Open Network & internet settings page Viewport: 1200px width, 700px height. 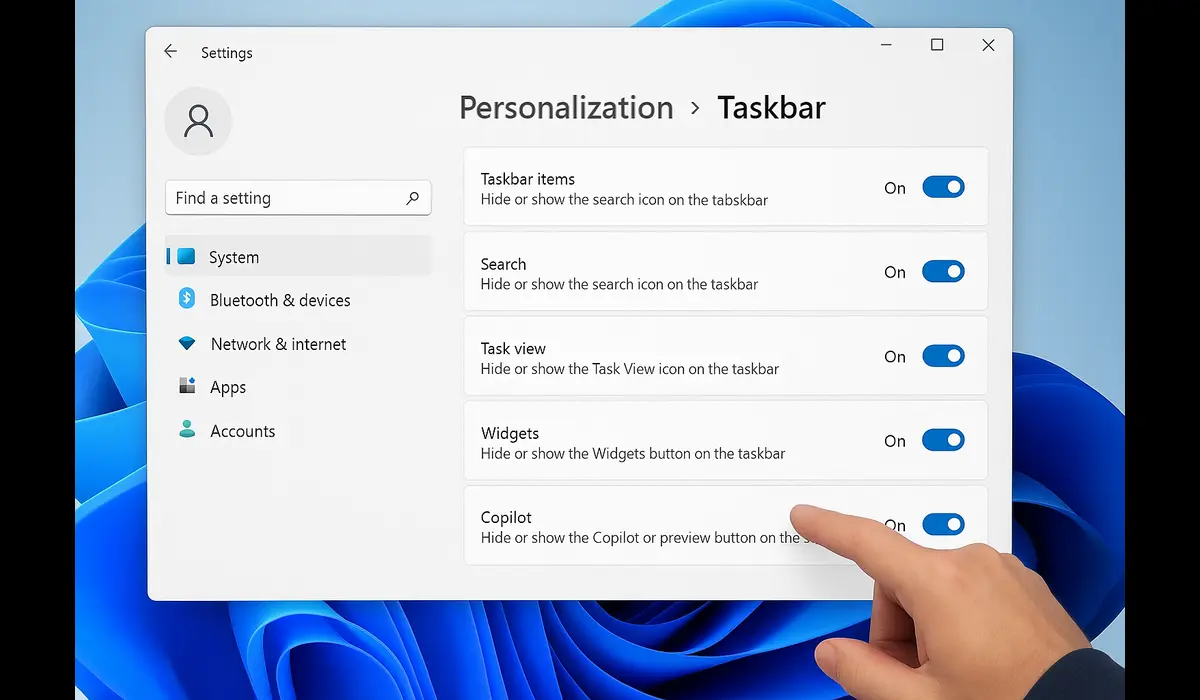click(277, 343)
